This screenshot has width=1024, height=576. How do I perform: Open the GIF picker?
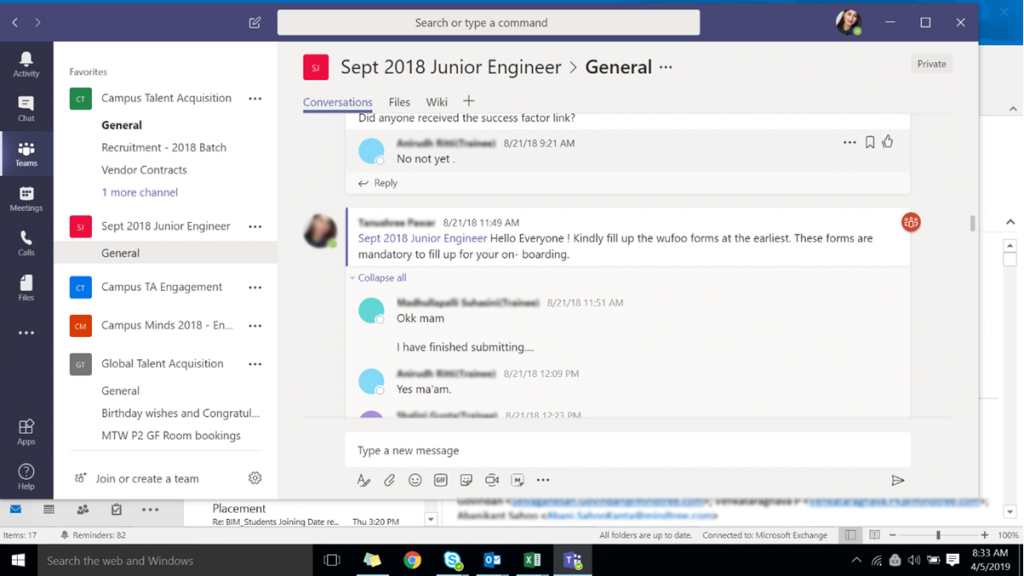[440, 480]
